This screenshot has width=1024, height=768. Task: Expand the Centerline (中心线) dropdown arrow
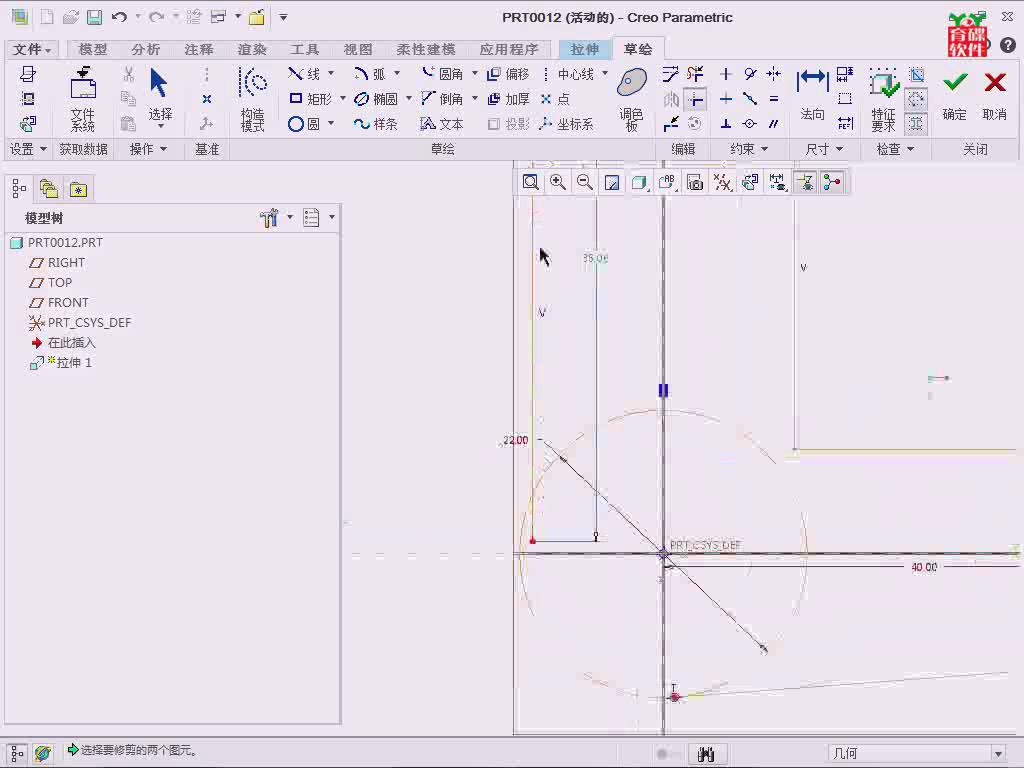605,73
